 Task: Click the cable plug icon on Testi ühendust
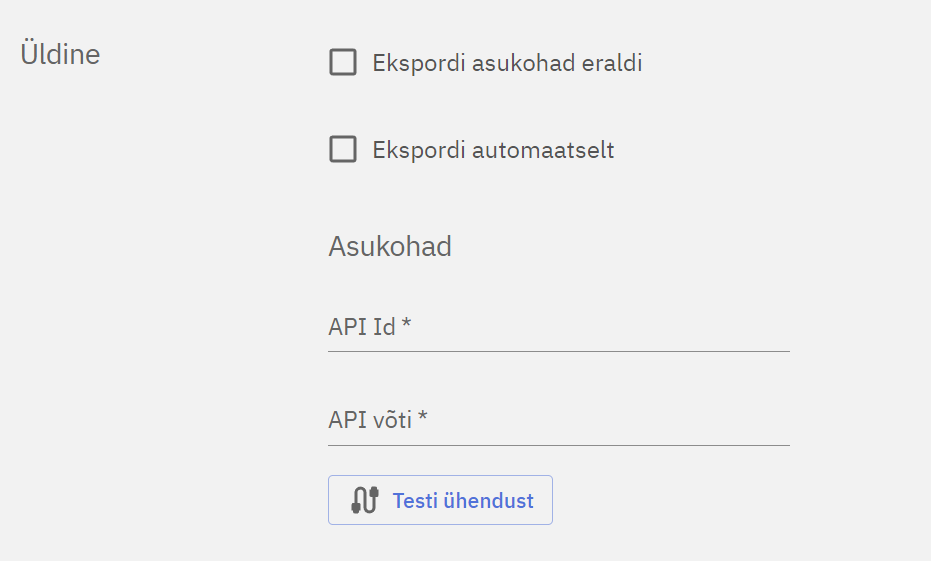tap(365, 500)
